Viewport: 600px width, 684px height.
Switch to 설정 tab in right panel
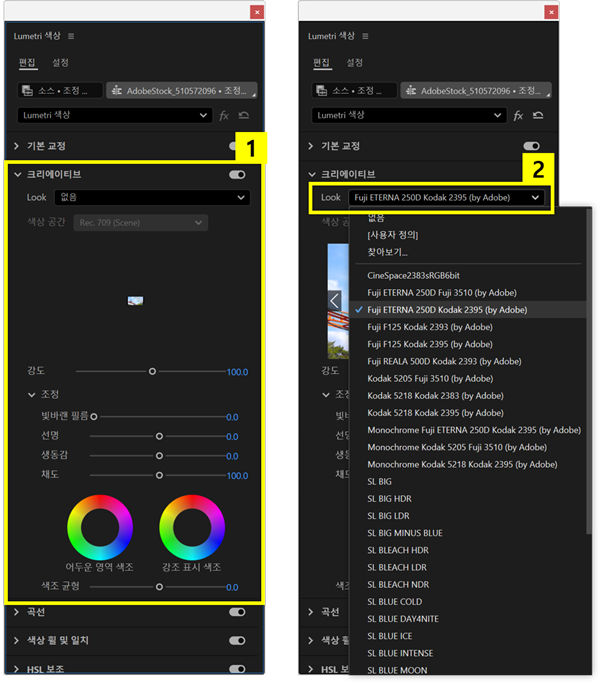[x=355, y=63]
